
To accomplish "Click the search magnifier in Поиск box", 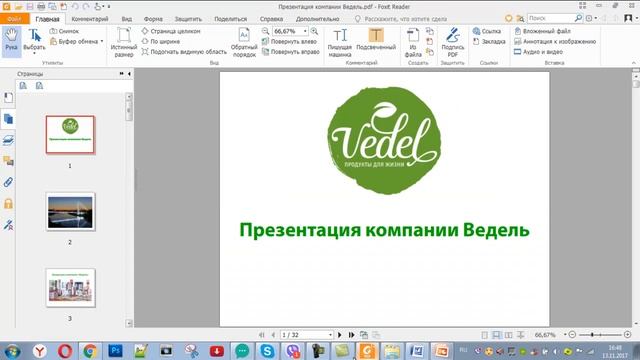I will [578, 18].
